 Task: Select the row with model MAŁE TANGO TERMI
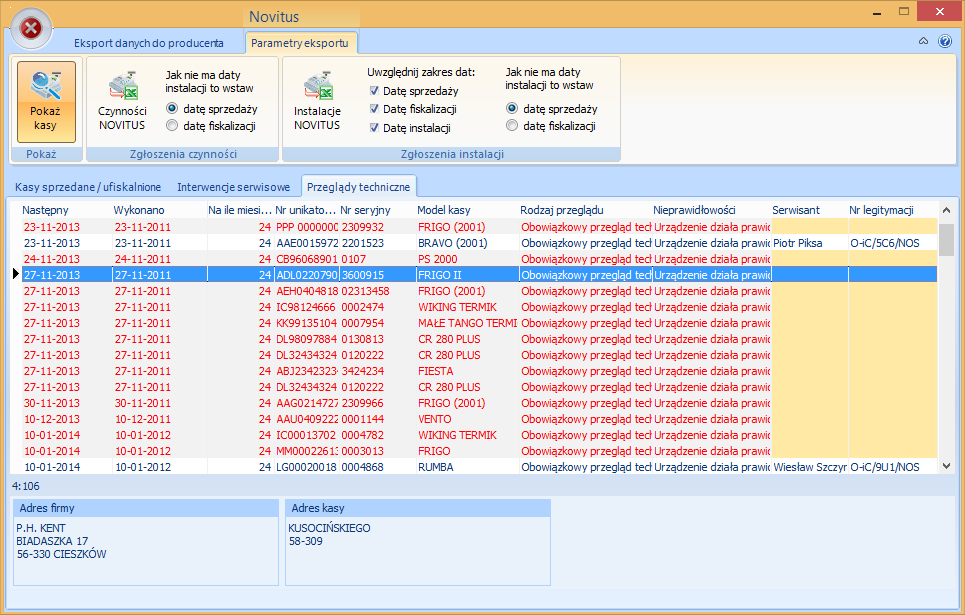(x=479, y=323)
